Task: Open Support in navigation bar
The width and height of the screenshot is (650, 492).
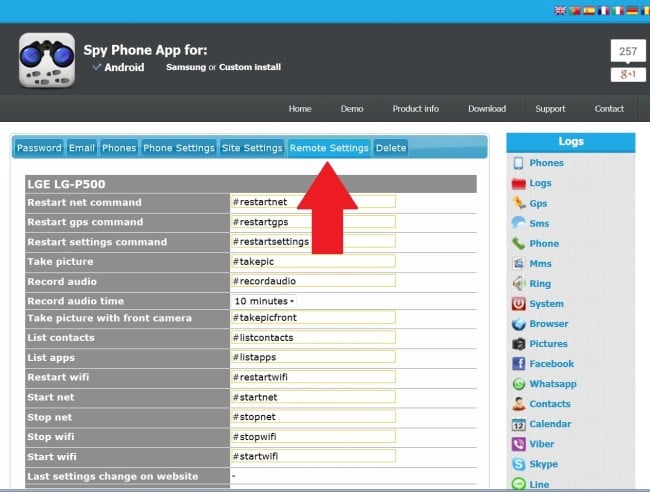Action: click(550, 109)
